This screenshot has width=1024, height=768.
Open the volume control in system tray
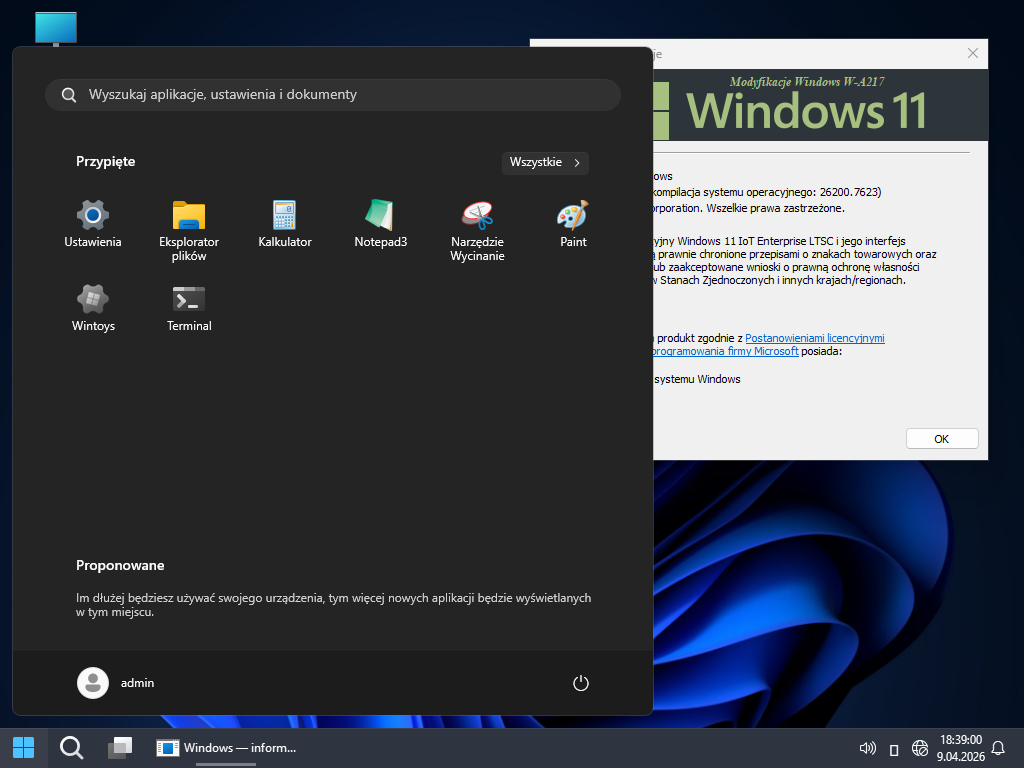[x=867, y=748]
